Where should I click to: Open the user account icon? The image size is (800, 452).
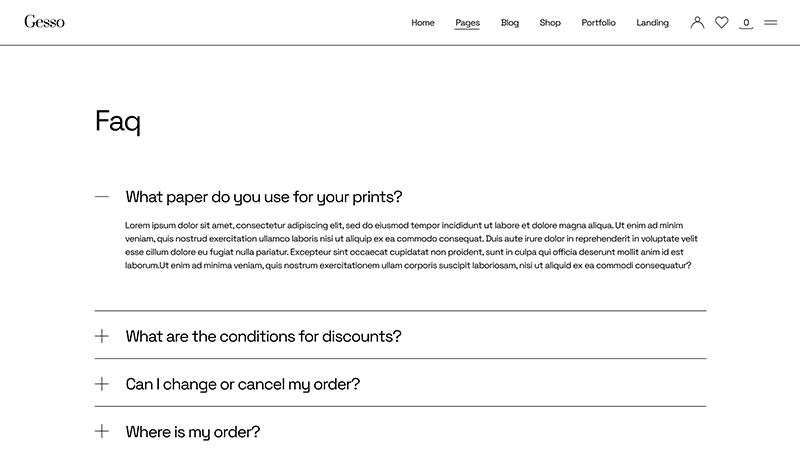coord(697,22)
